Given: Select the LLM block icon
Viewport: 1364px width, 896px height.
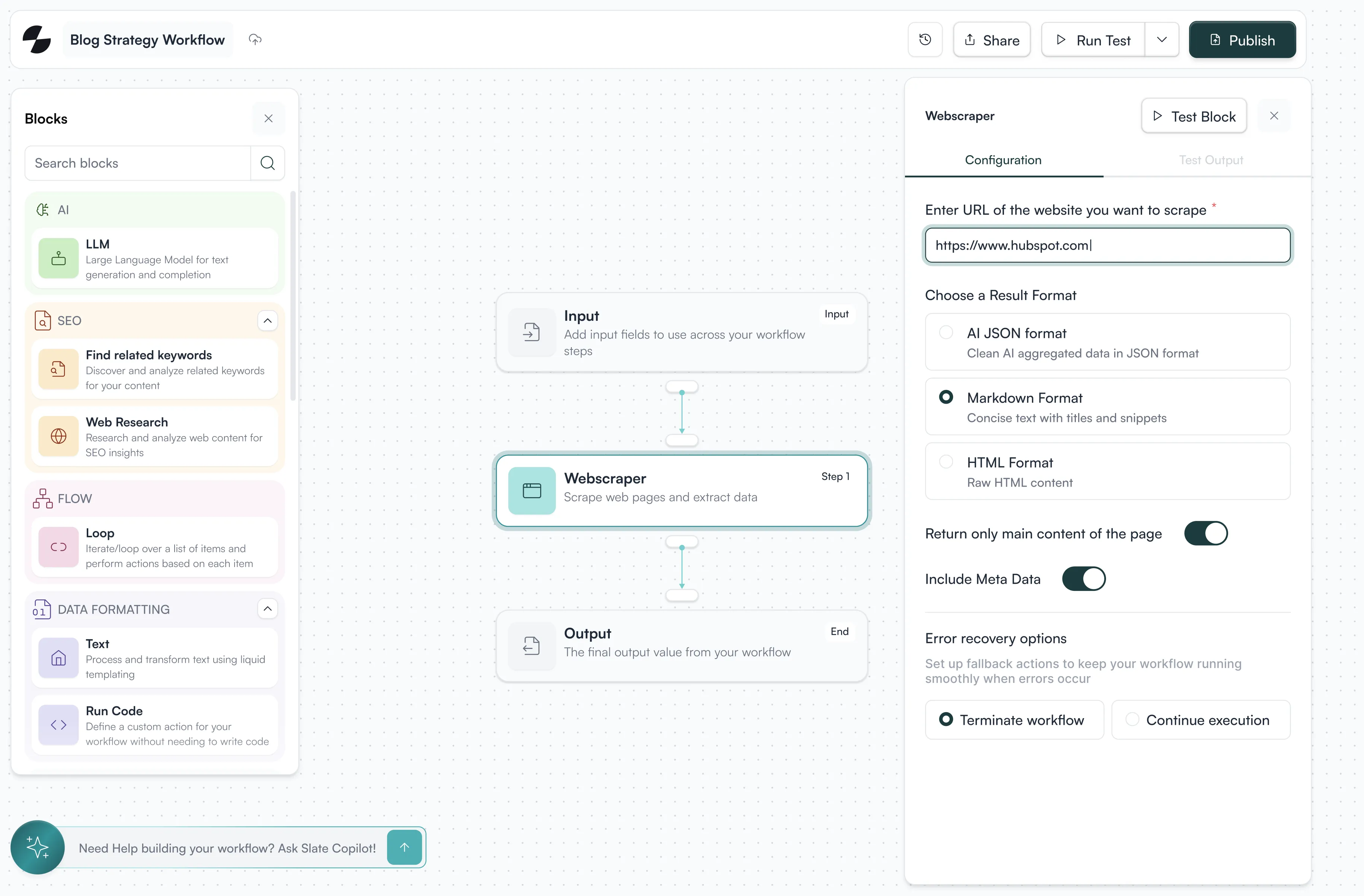Looking at the screenshot, I should [x=58, y=258].
